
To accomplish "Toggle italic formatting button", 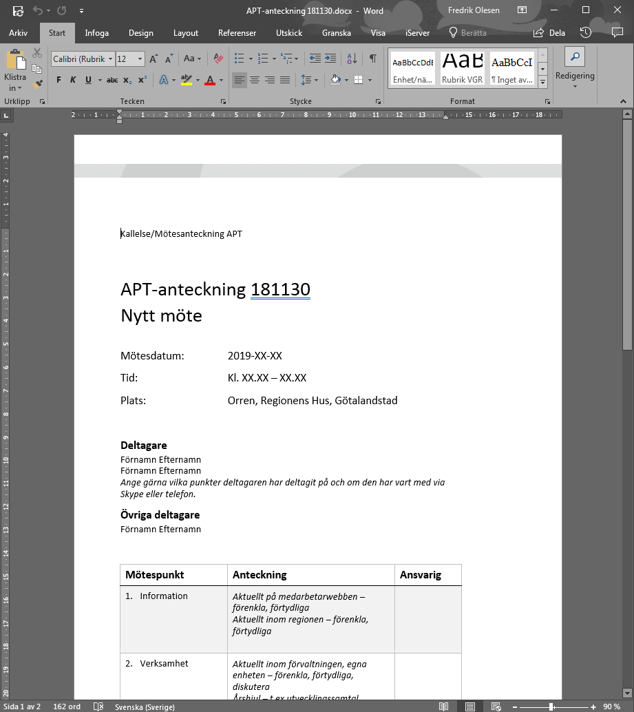I will point(73,80).
